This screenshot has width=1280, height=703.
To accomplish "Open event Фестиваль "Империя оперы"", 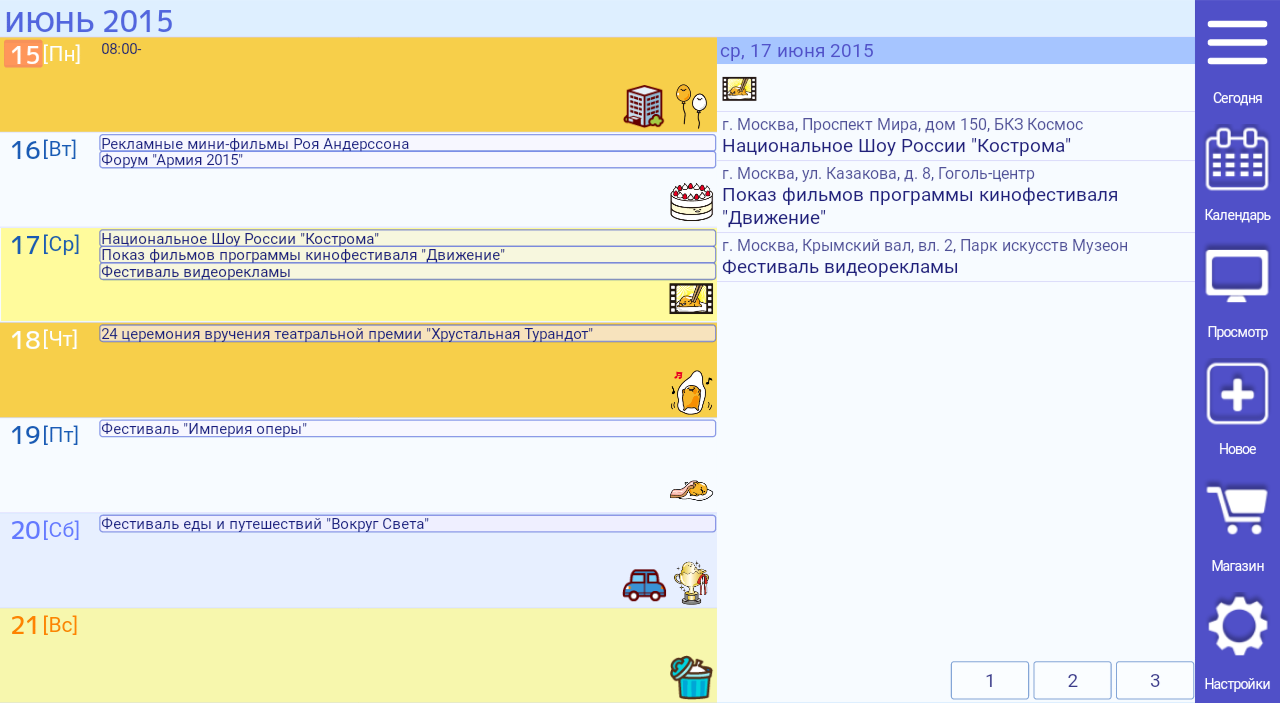I will tap(408, 428).
